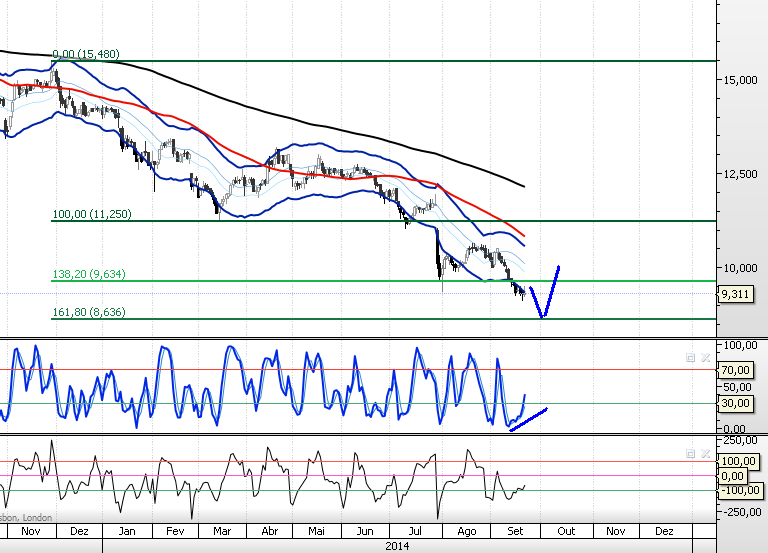Click the Abr month label
768x553 pixels.
coord(270,531)
